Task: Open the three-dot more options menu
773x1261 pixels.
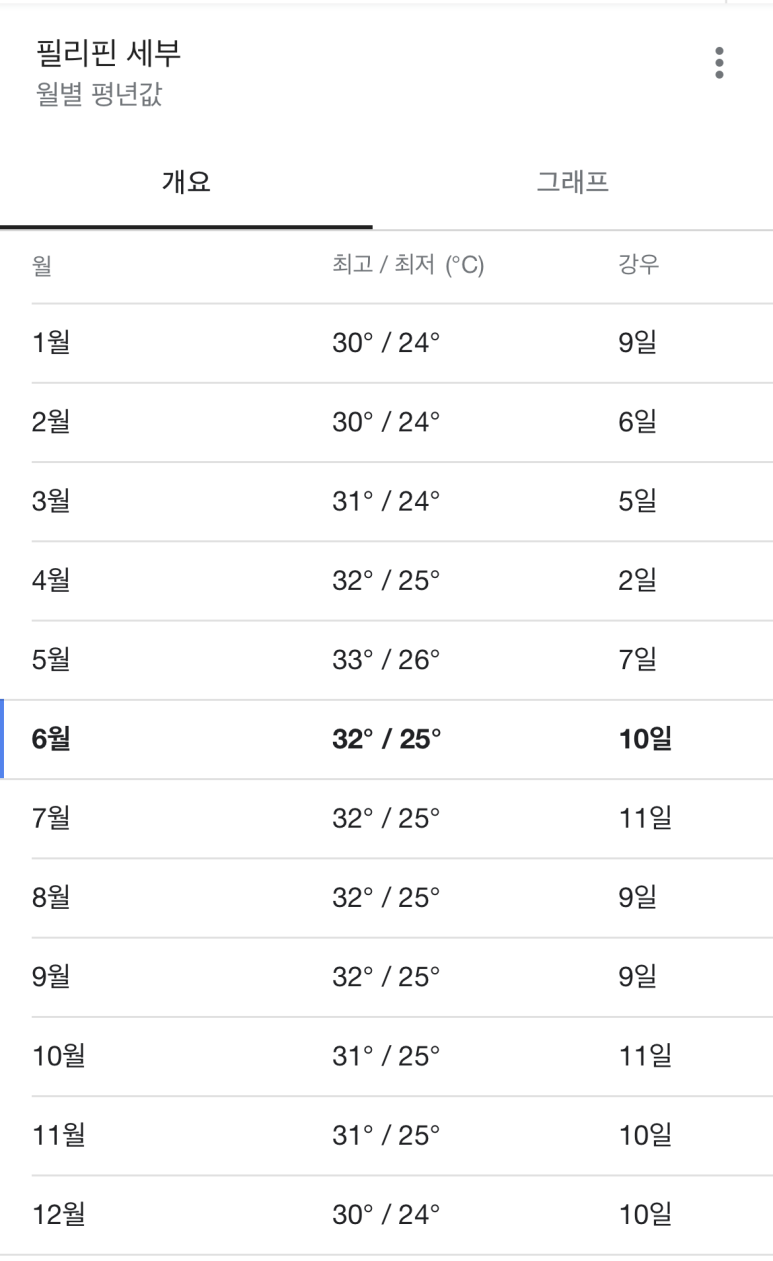Action: (x=718, y=63)
